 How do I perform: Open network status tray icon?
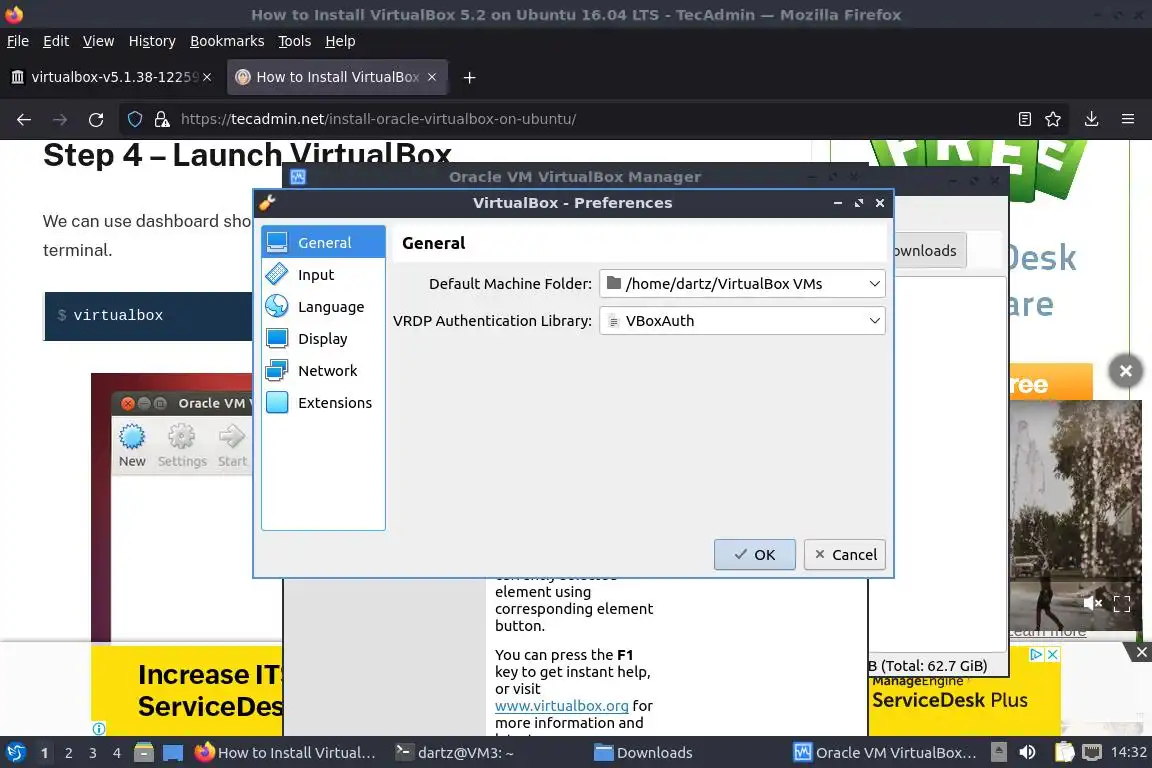1092,752
